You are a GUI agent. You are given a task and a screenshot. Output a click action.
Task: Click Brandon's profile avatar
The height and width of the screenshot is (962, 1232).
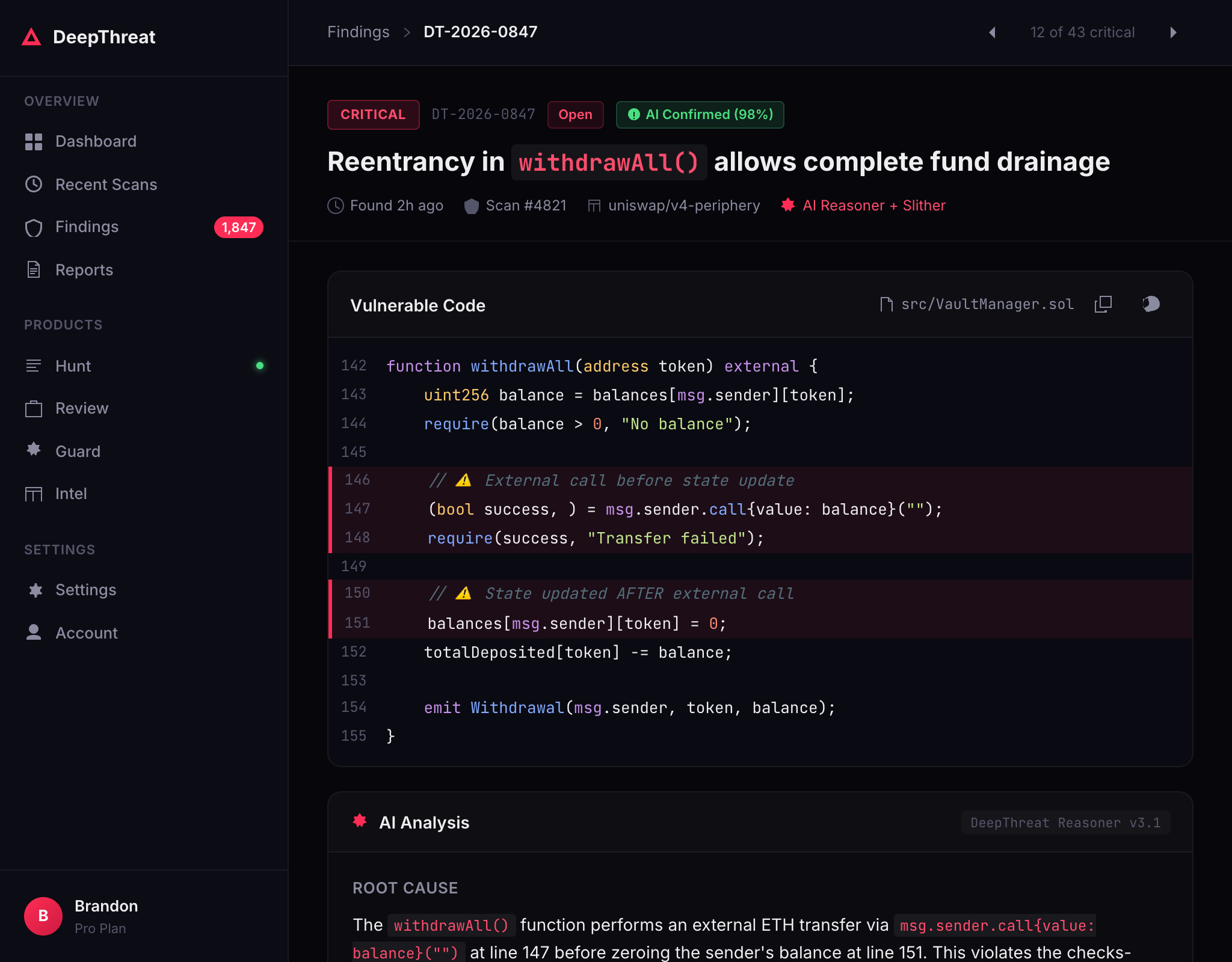43,916
